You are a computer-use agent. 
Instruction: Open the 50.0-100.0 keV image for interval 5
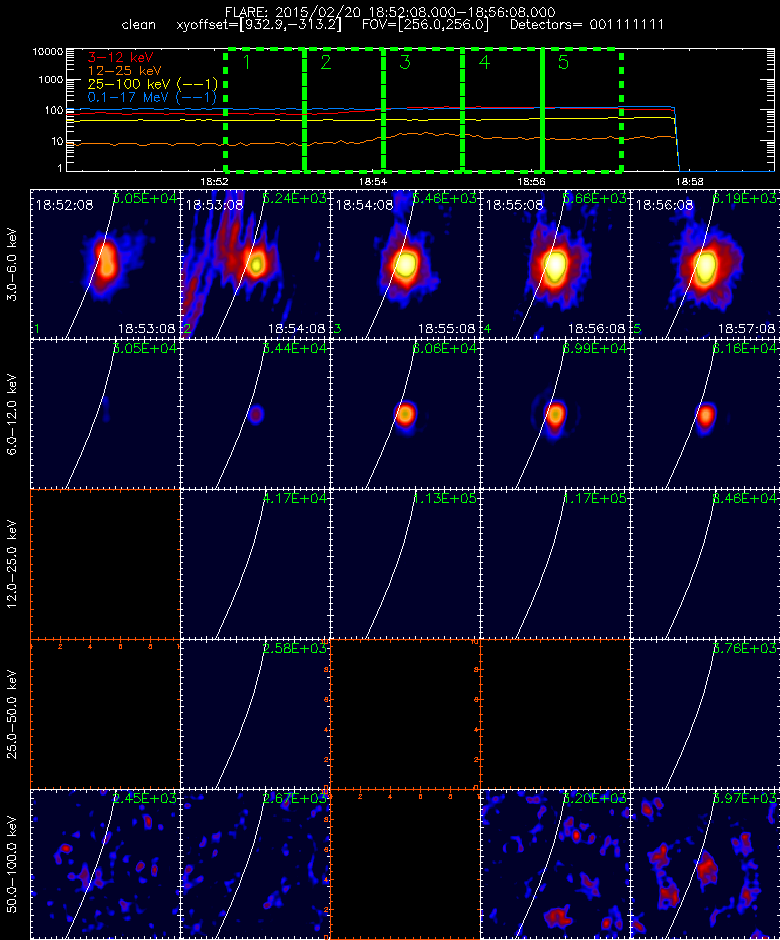(x=705, y=864)
